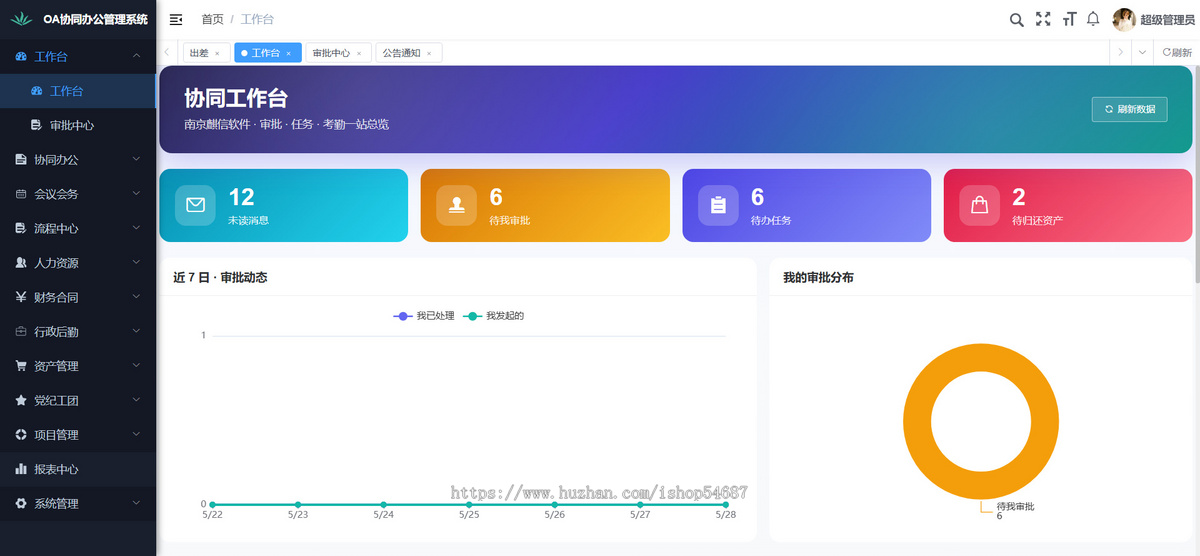Viewport: 1200px width, 556px height.
Task: Expand the 人力资源 menu chevron
Action: pos(136,263)
